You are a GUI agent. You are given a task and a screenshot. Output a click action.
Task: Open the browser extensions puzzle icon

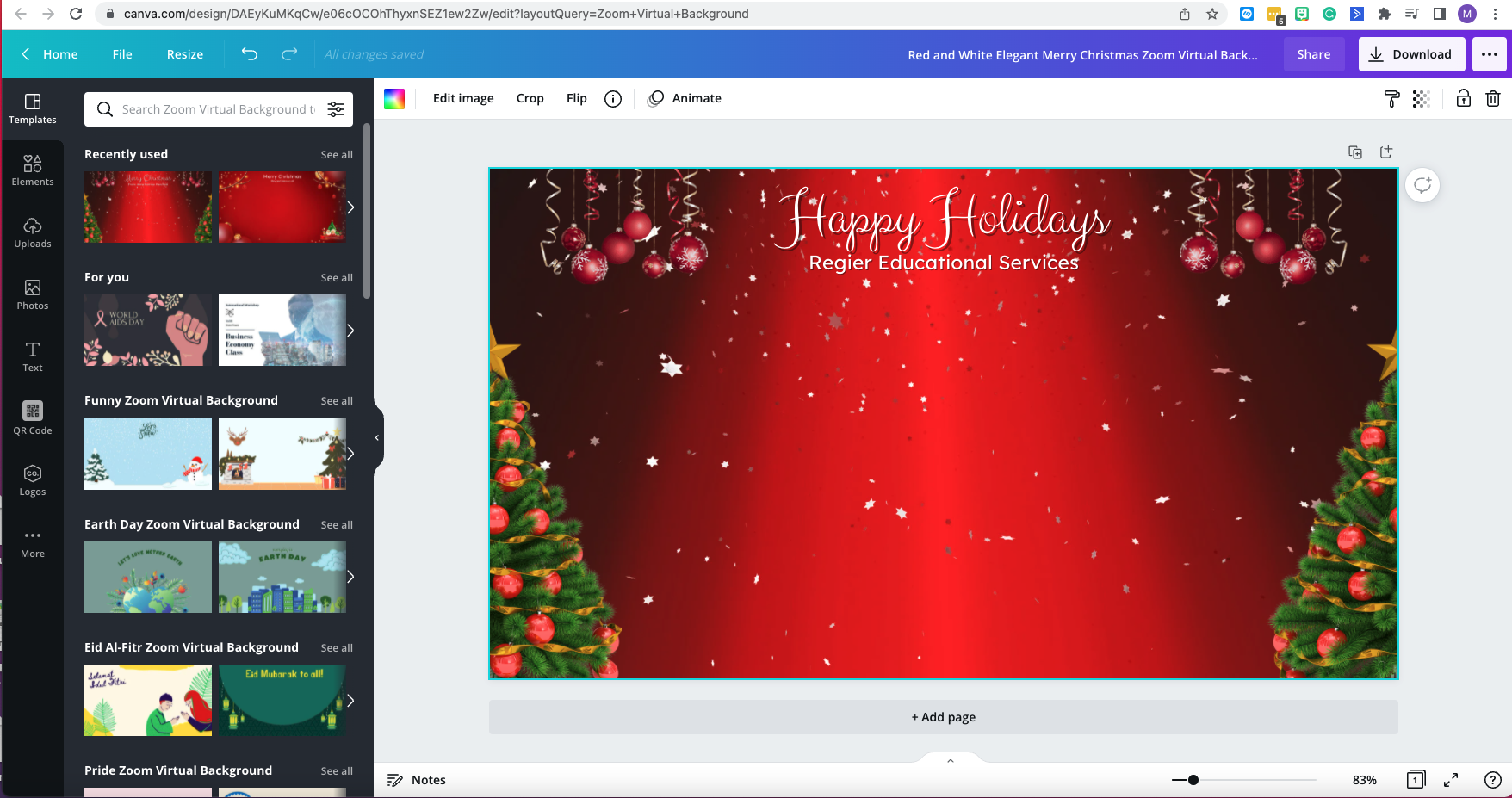[1385, 14]
